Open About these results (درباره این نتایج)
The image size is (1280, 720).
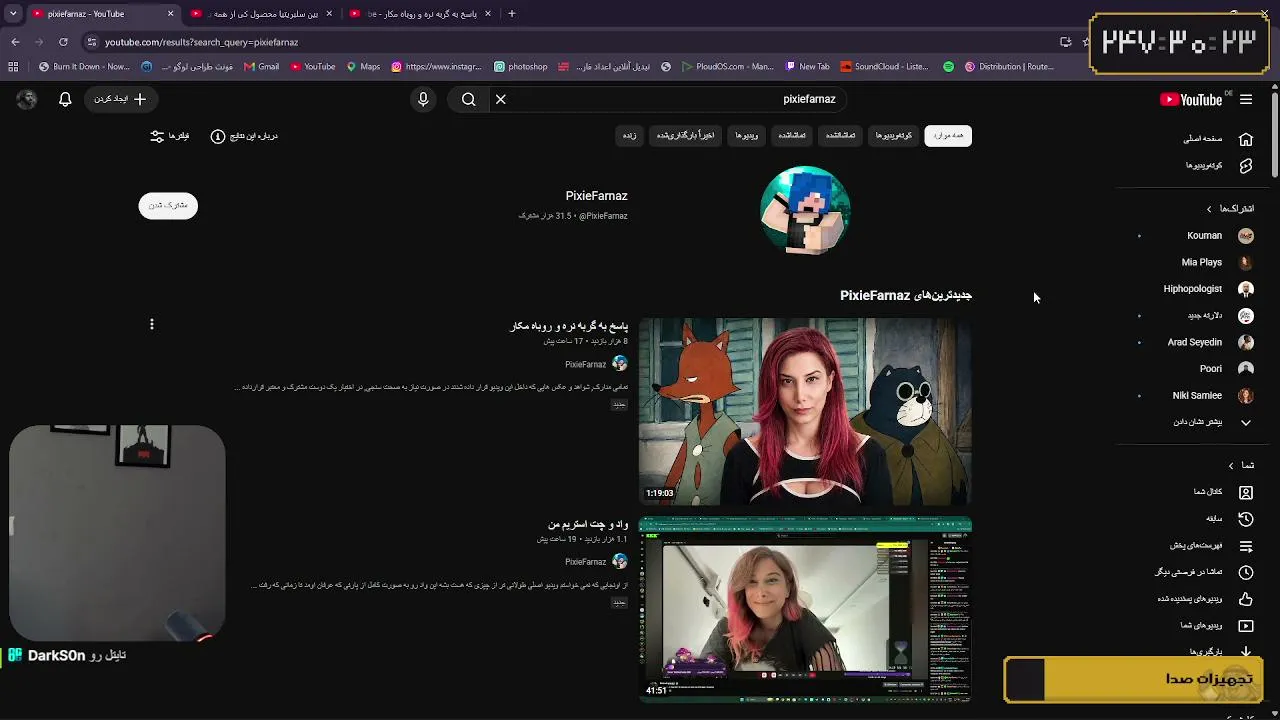[x=244, y=136]
